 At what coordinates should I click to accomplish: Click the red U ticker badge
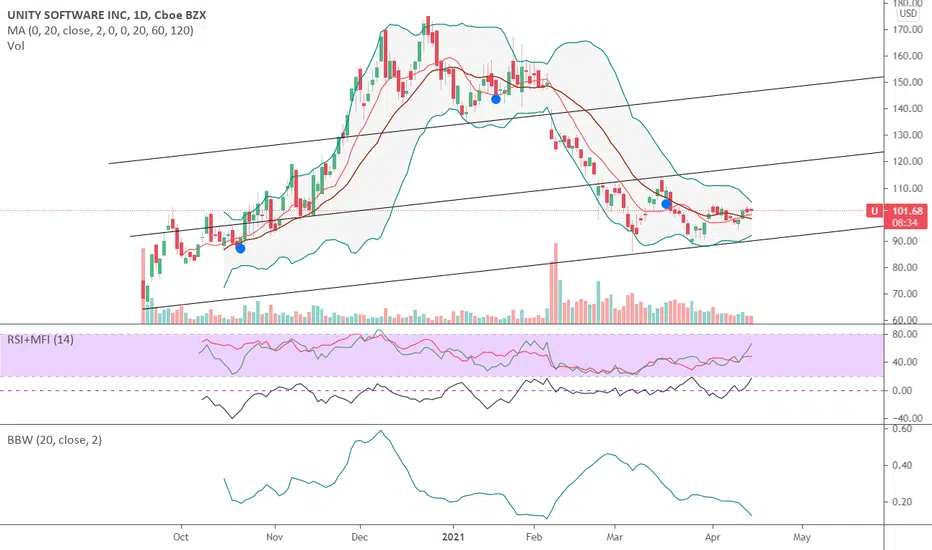(874, 211)
